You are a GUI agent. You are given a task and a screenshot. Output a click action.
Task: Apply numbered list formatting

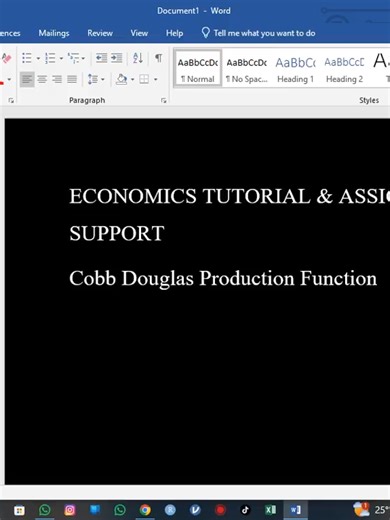click(x=50, y=58)
